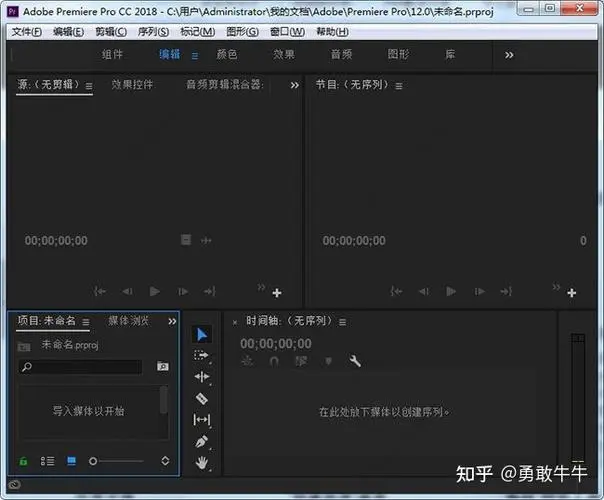Select the Slip tool
604x500 pixels.
(x=201, y=419)
